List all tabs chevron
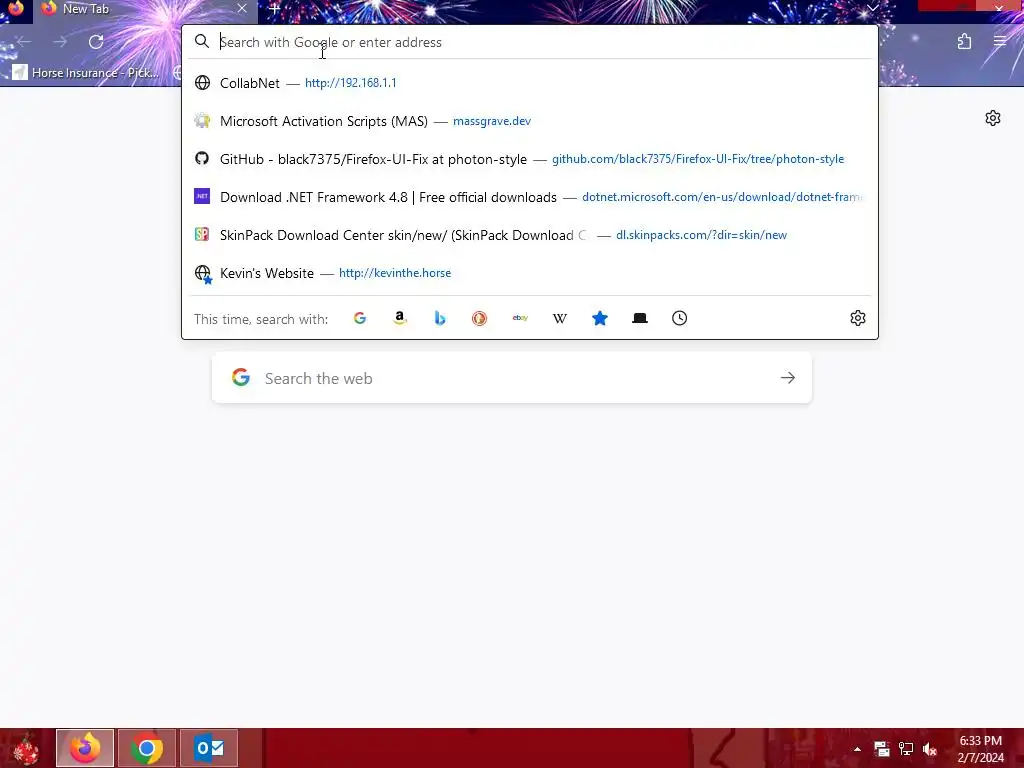Viewport: 1024px width, 768px height. coord(872,8)
